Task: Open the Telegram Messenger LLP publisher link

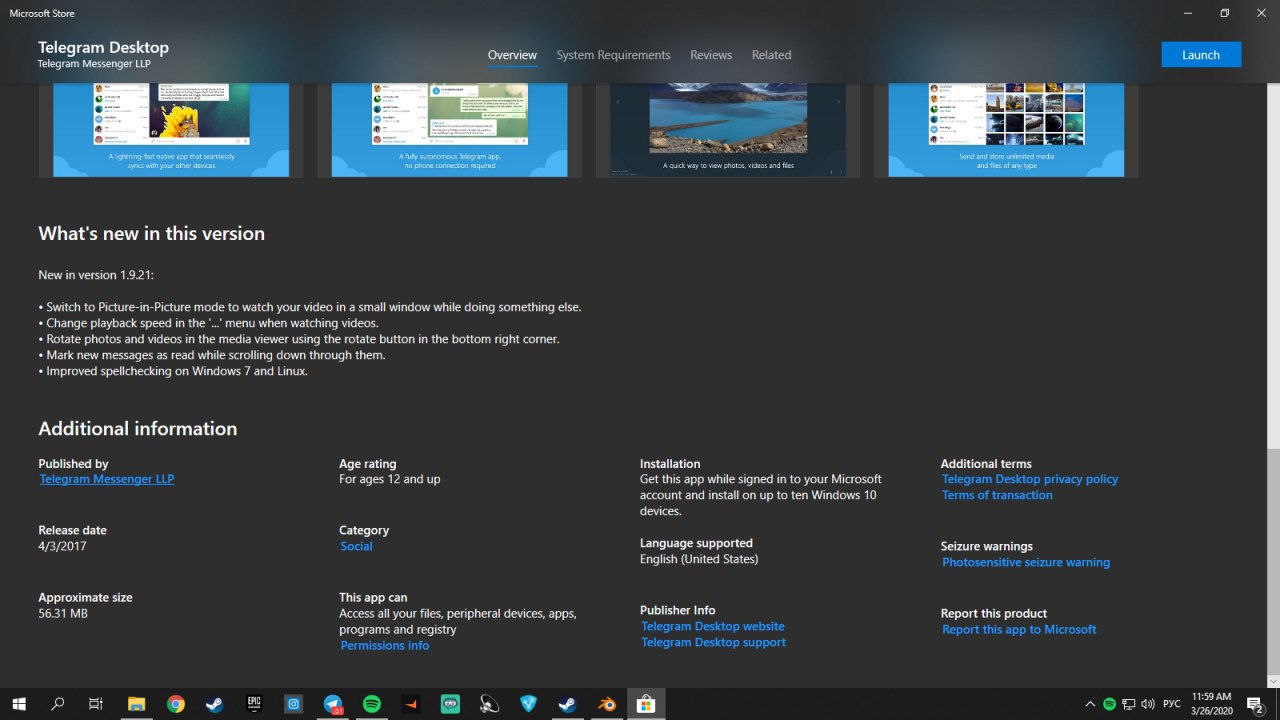Action: click(x=107, y=479)
